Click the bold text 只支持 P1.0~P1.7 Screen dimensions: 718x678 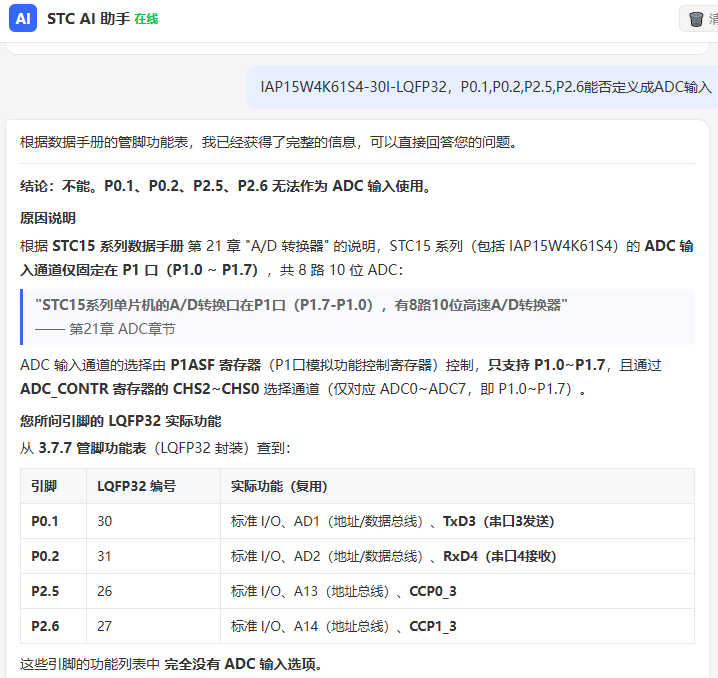tap(546, 365)
